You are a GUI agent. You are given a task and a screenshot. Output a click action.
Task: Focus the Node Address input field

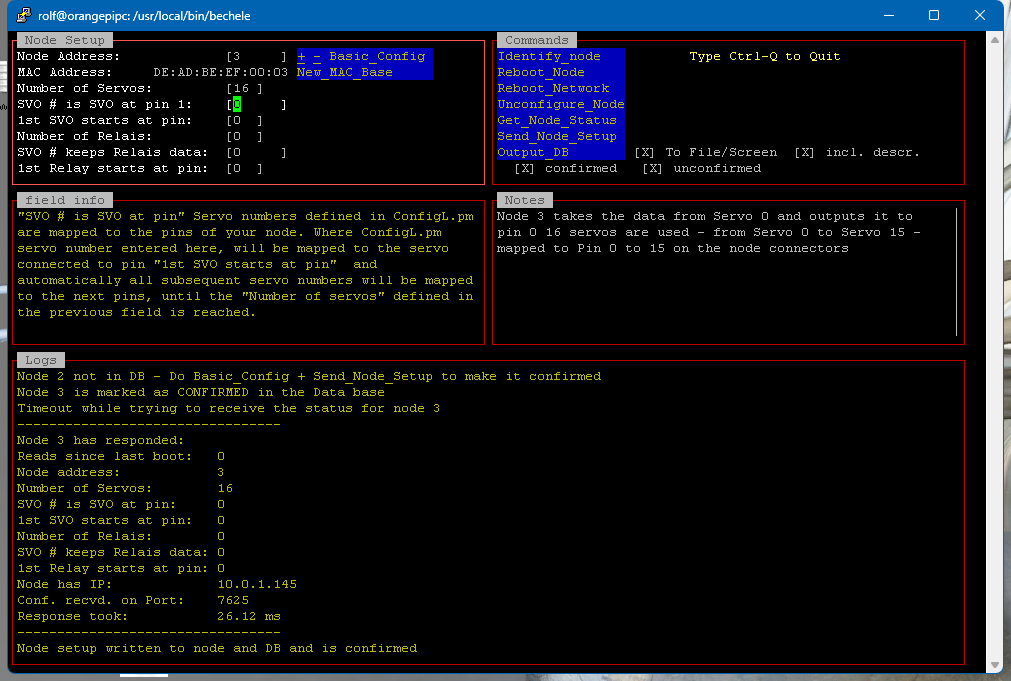256,56
